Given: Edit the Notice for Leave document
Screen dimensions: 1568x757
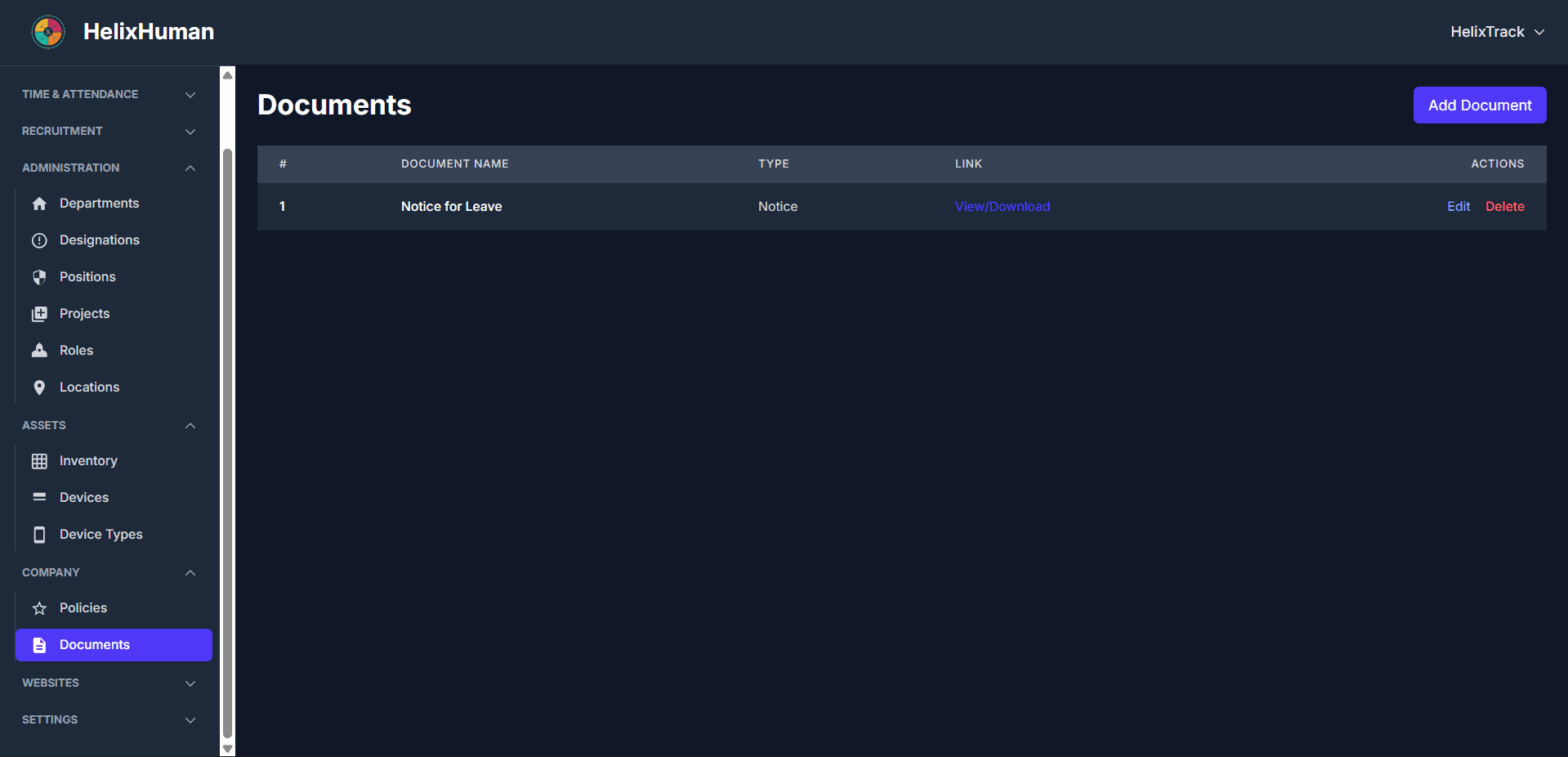Looking at the screenshot, I should [x=1459, y=207].
